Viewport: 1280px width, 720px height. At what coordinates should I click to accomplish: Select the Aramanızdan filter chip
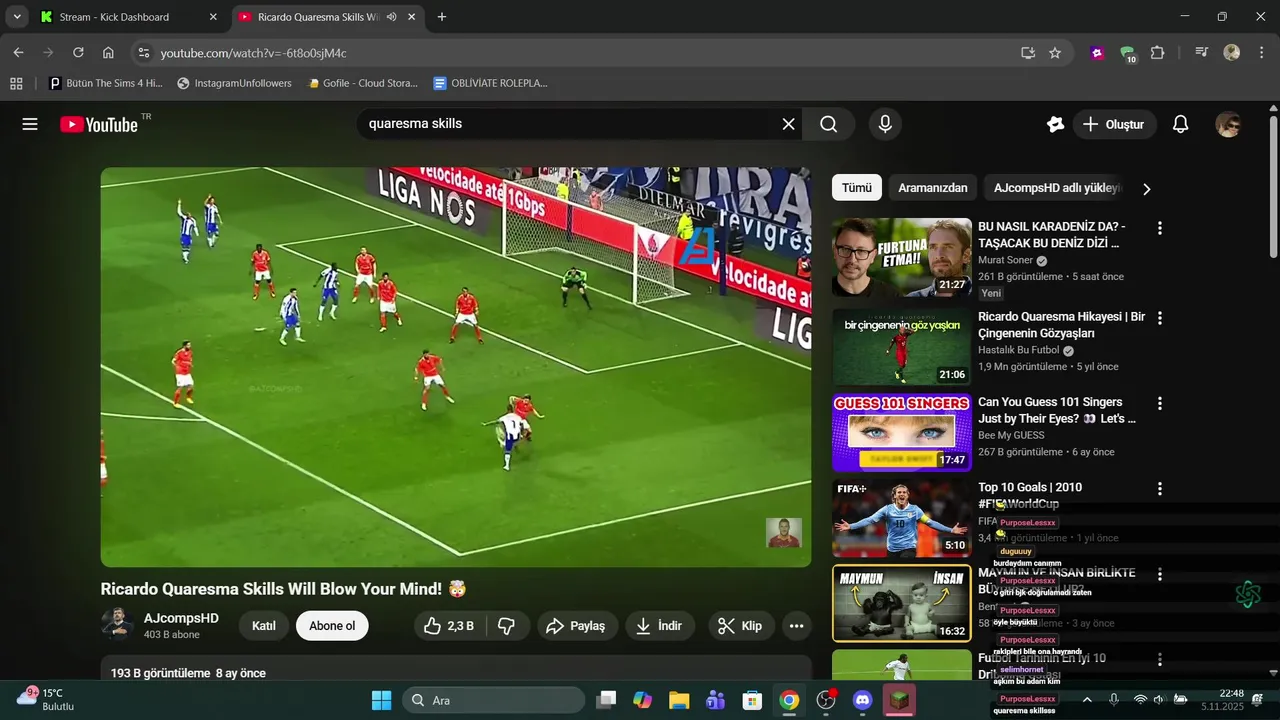[933, 188]
